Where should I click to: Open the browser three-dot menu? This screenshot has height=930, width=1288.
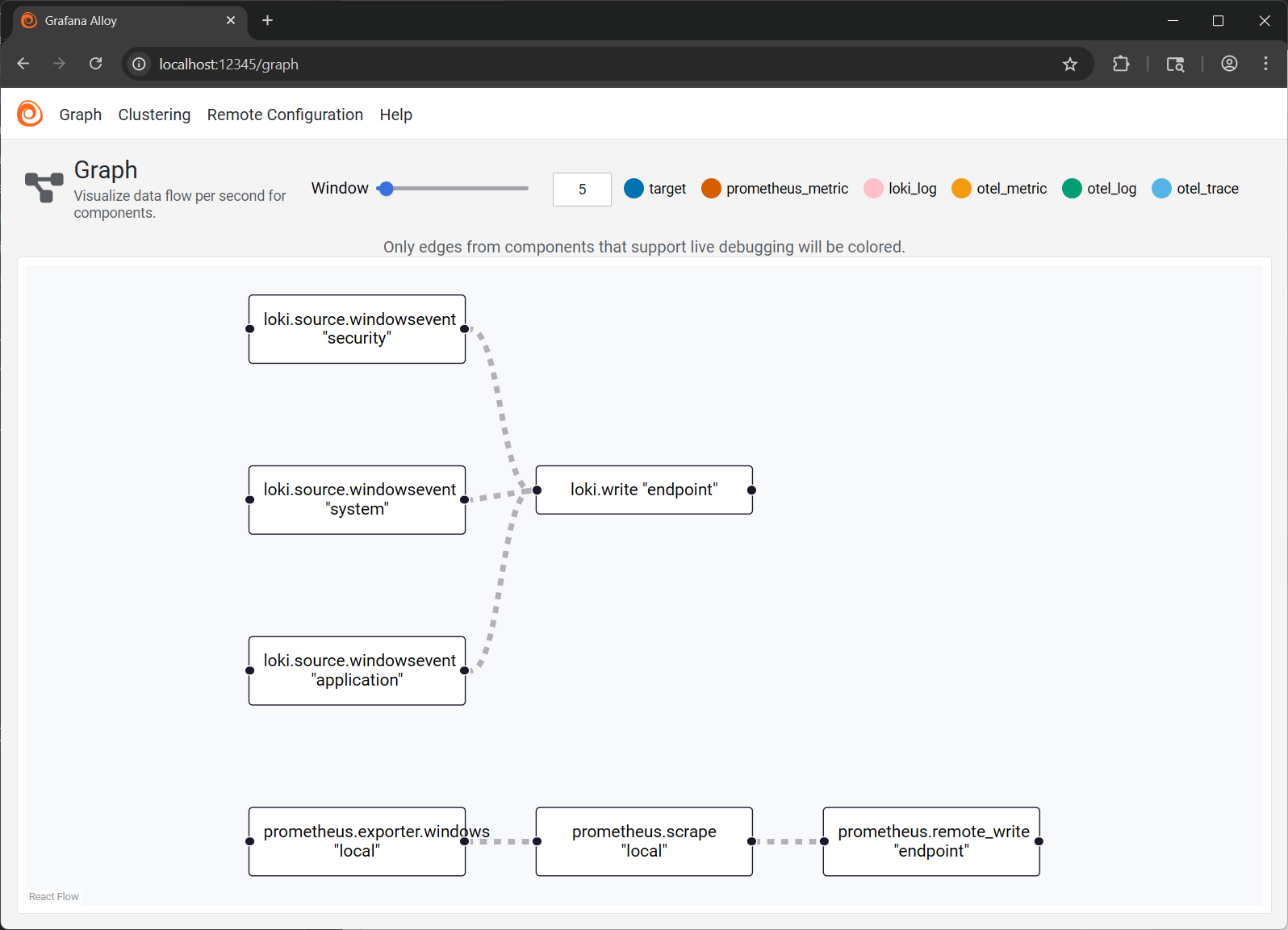1265,64
